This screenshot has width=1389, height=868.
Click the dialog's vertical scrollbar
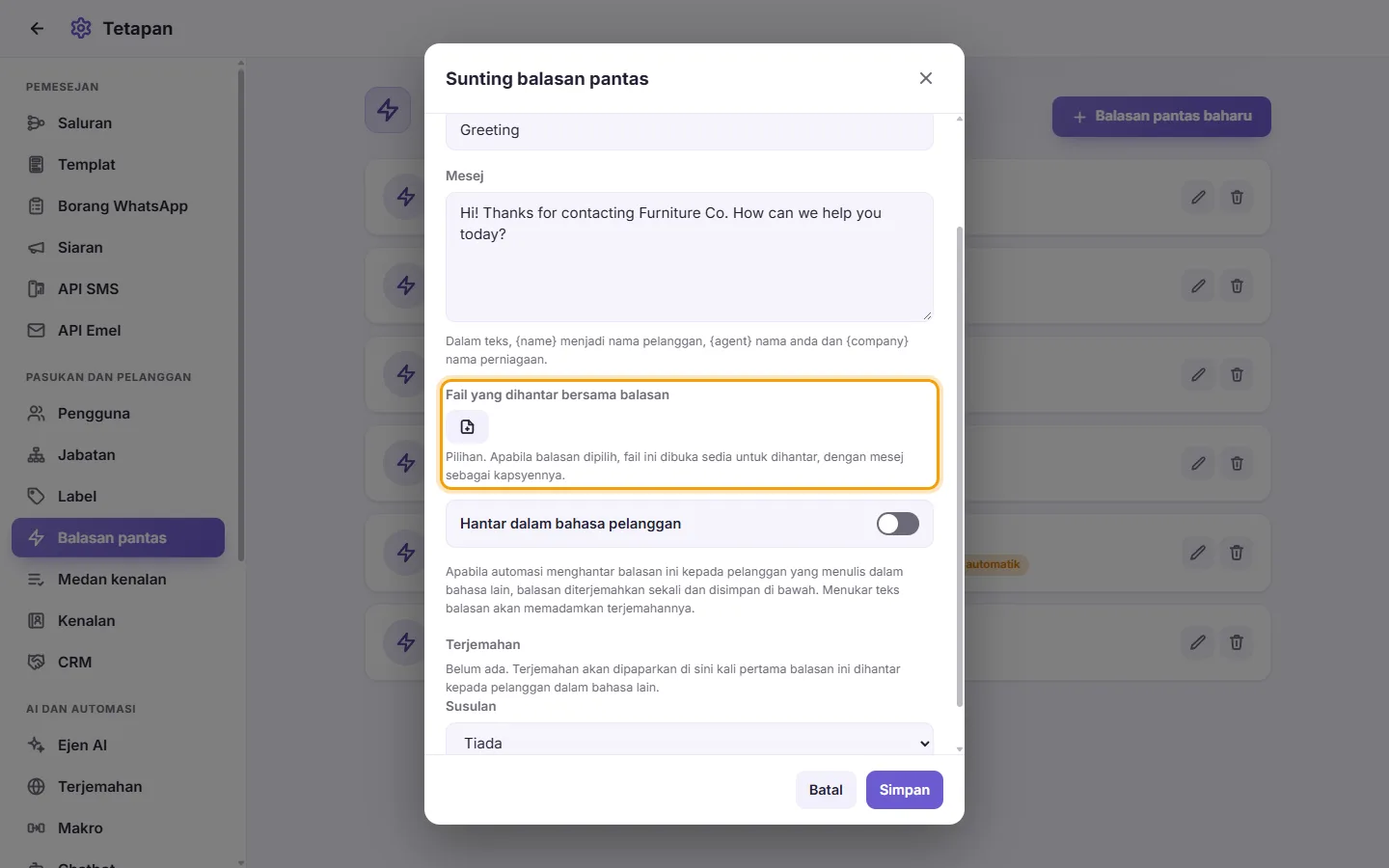point(959,467)
